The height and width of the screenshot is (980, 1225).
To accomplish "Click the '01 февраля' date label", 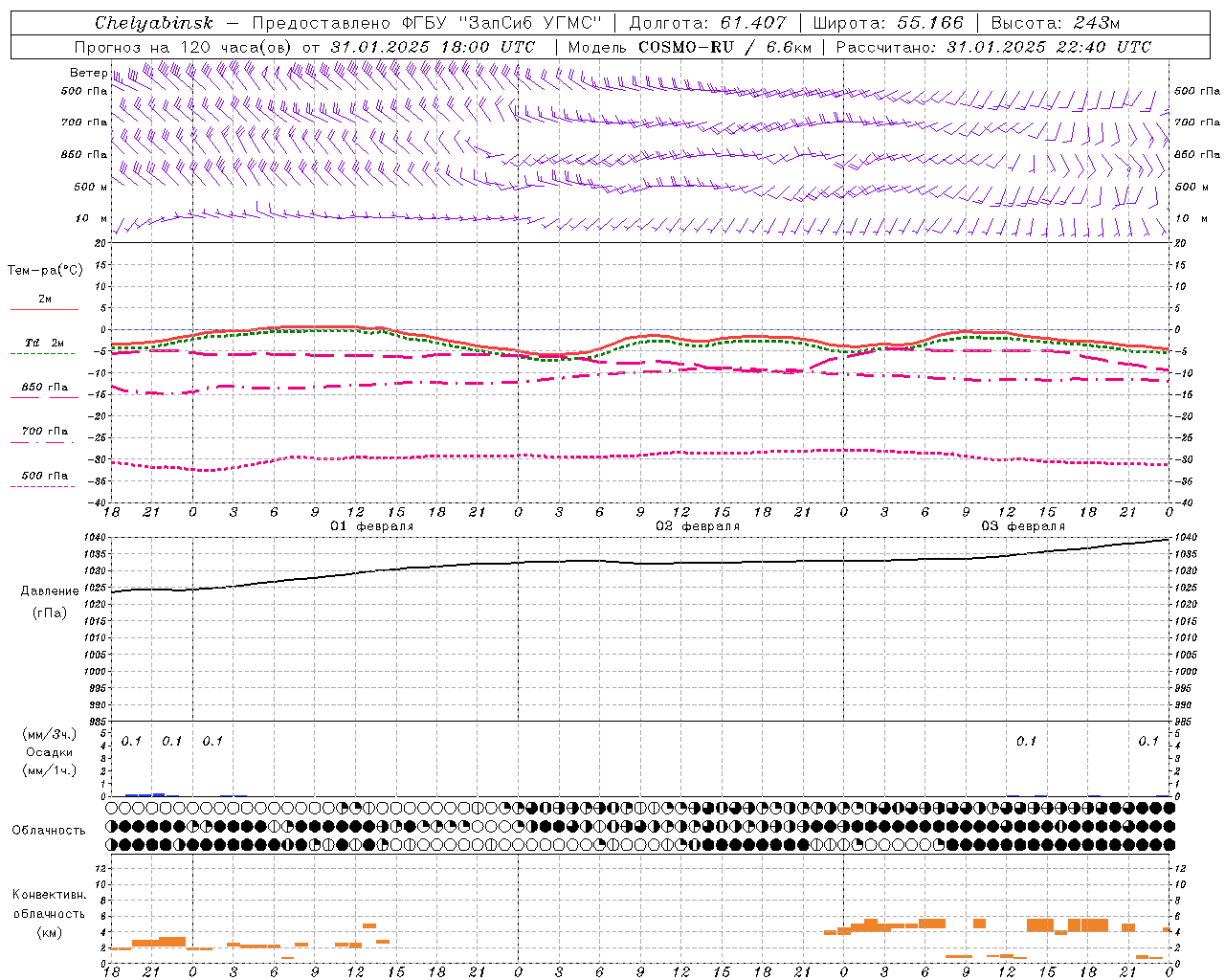I will click(x=372, y=526).
